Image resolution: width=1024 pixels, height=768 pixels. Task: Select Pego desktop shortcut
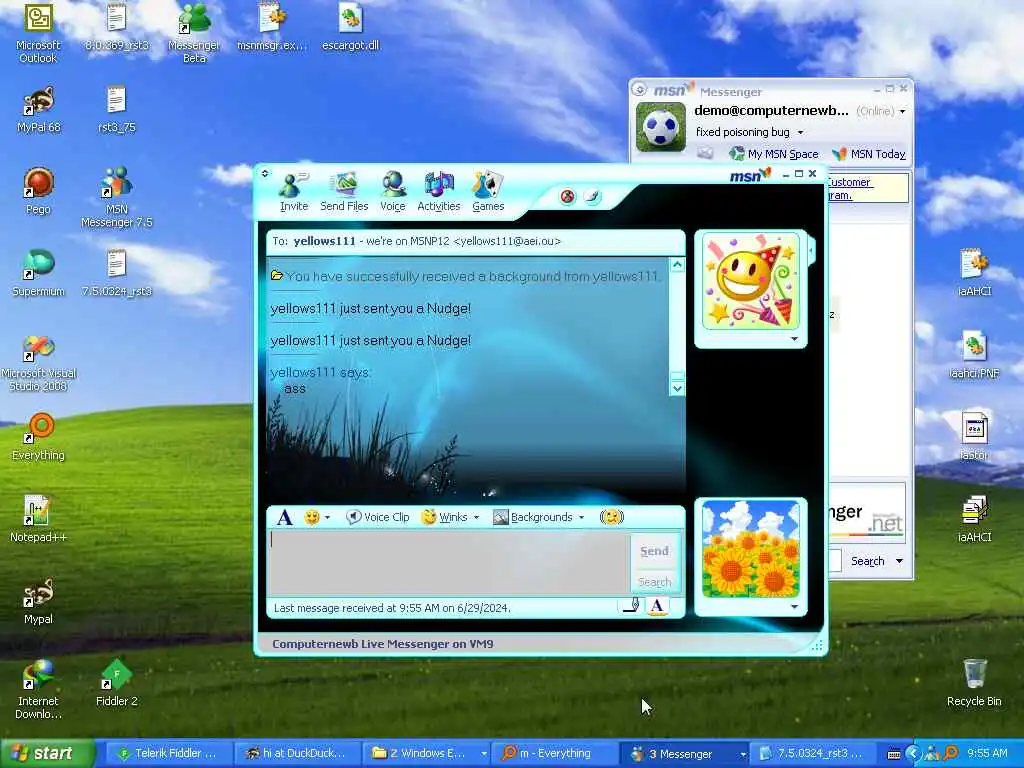pos(38,191)
